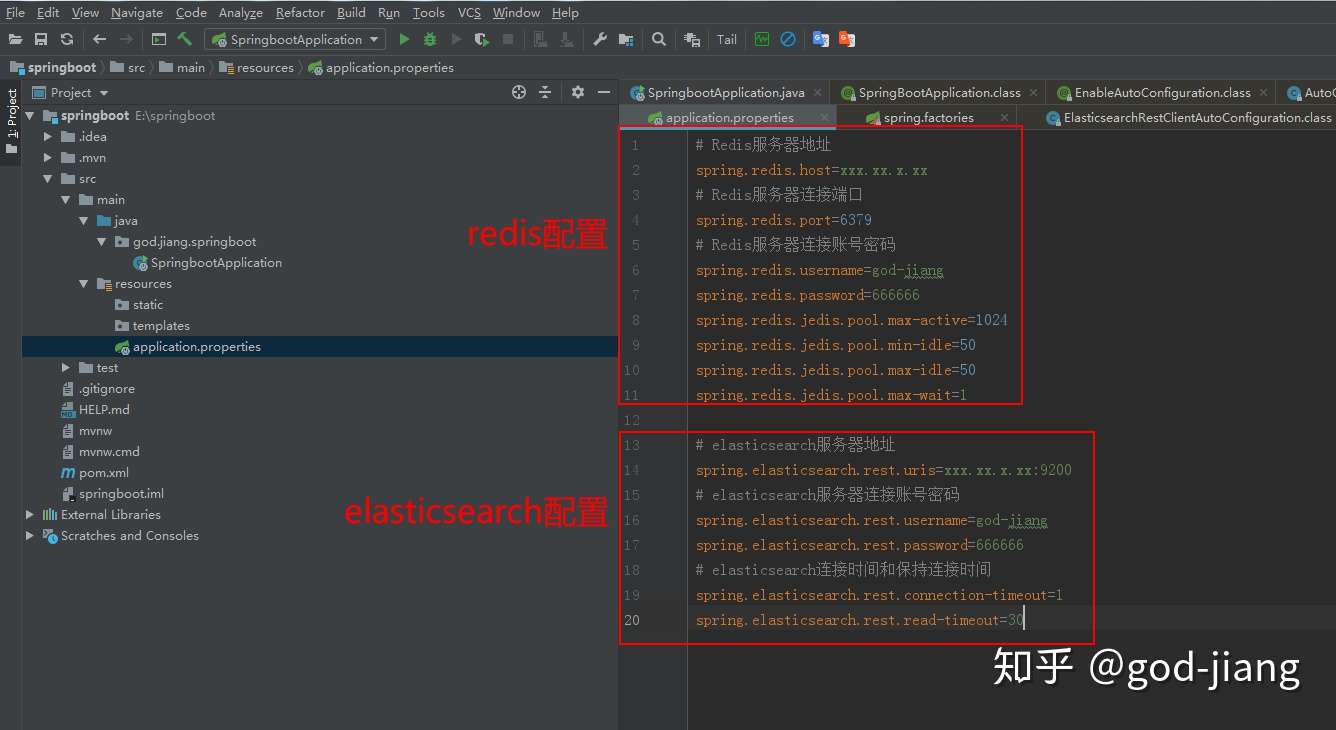Close the SpringbootApplication.java tab
1336x730 pixels.
tap(817, 93)
